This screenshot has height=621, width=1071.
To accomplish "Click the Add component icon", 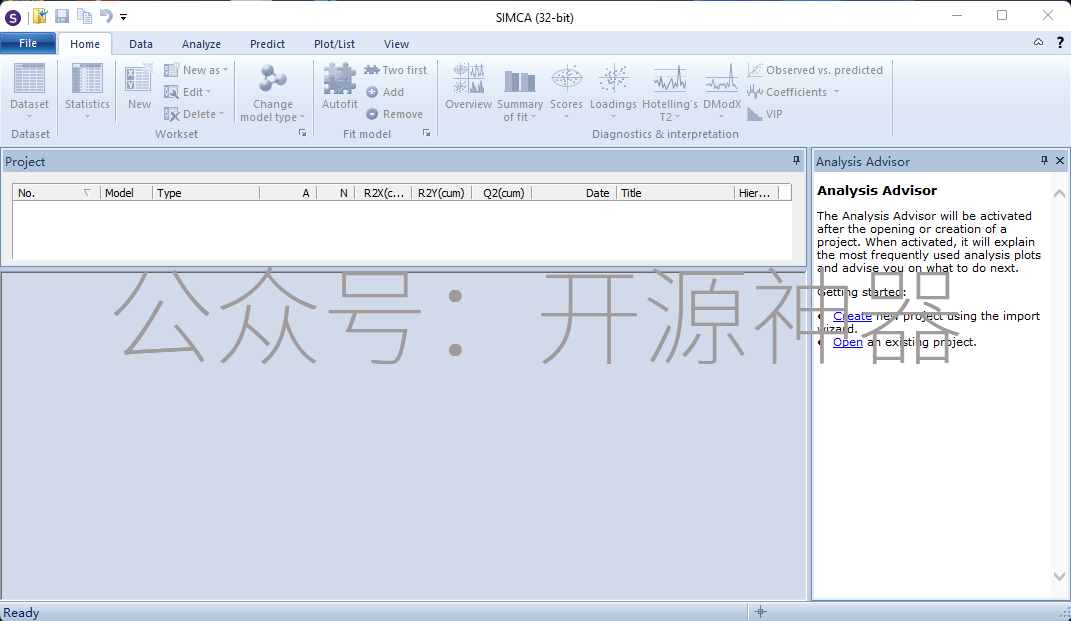I will tap(372, 92).
